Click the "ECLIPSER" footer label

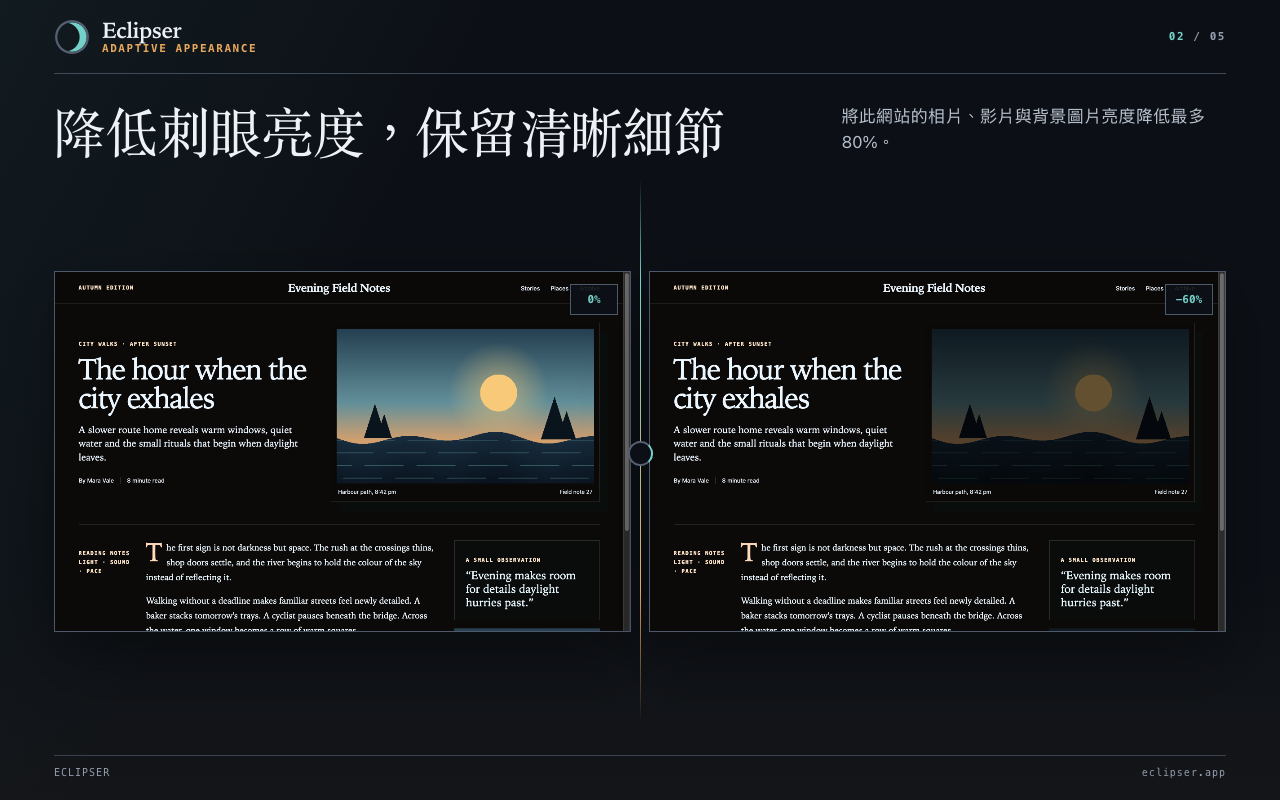click(x=82, y=773)
